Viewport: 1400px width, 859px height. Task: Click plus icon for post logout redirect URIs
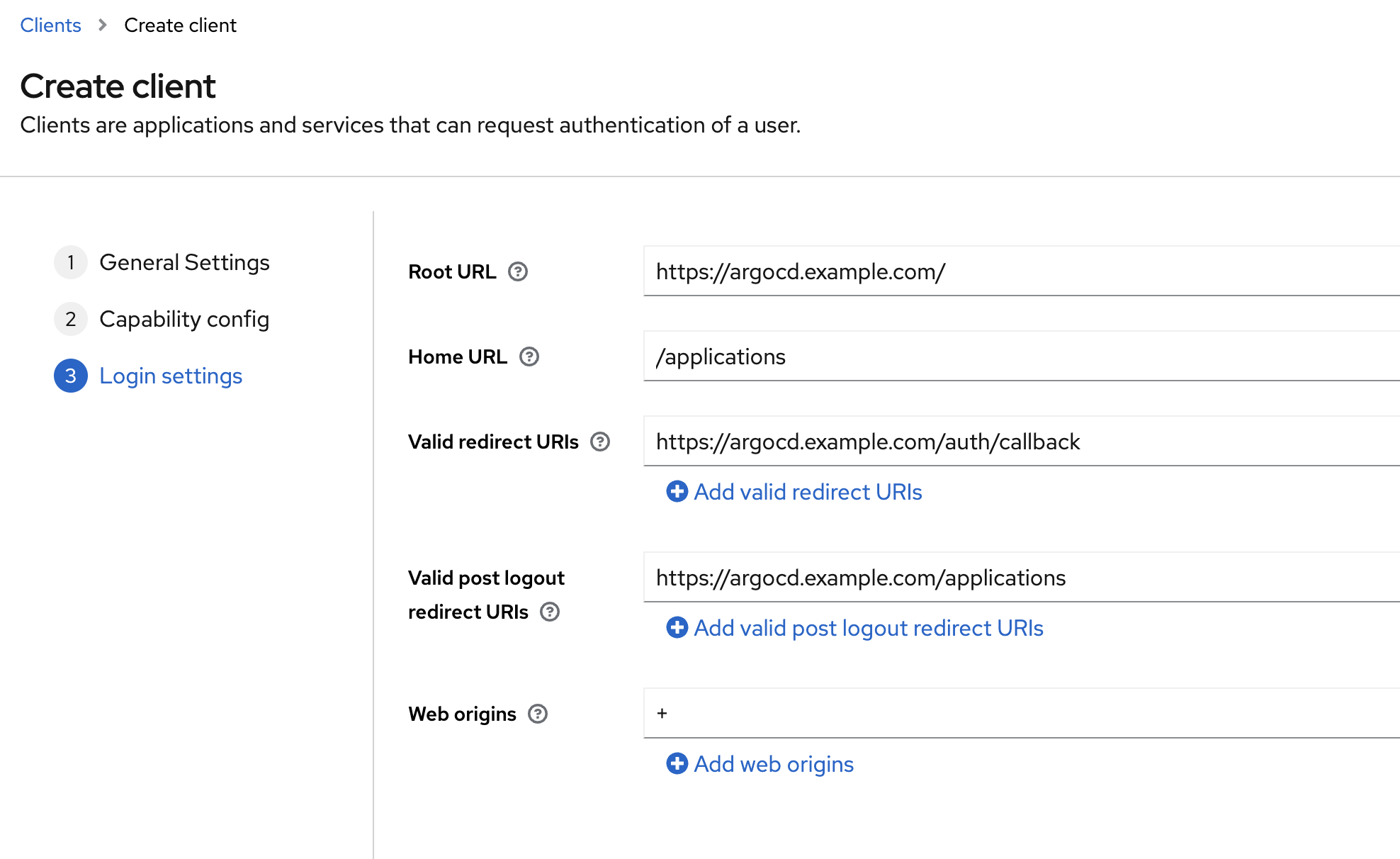(677, 627)
